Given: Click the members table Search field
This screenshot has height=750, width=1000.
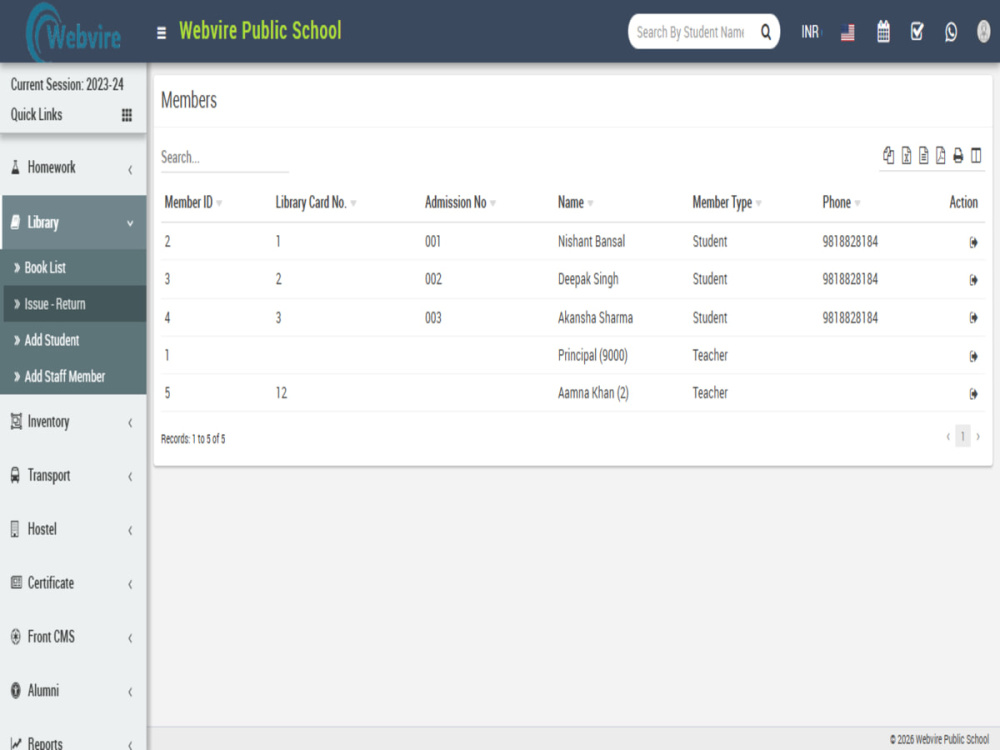Looking at the screenshot, I should (x=224, y=158).
